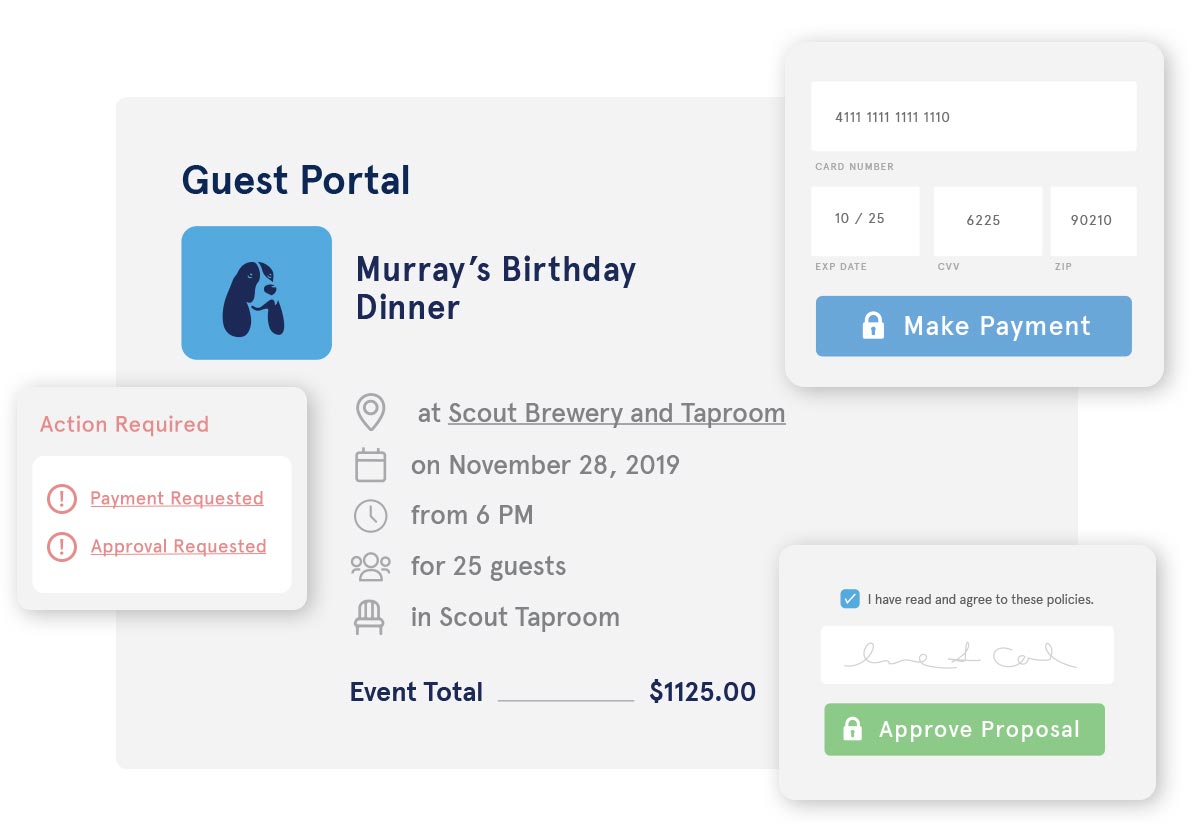Image resolution: width=1200 pixels, height=840 pixels.
Task: Click the card number input field
Action: coord(973,117)
